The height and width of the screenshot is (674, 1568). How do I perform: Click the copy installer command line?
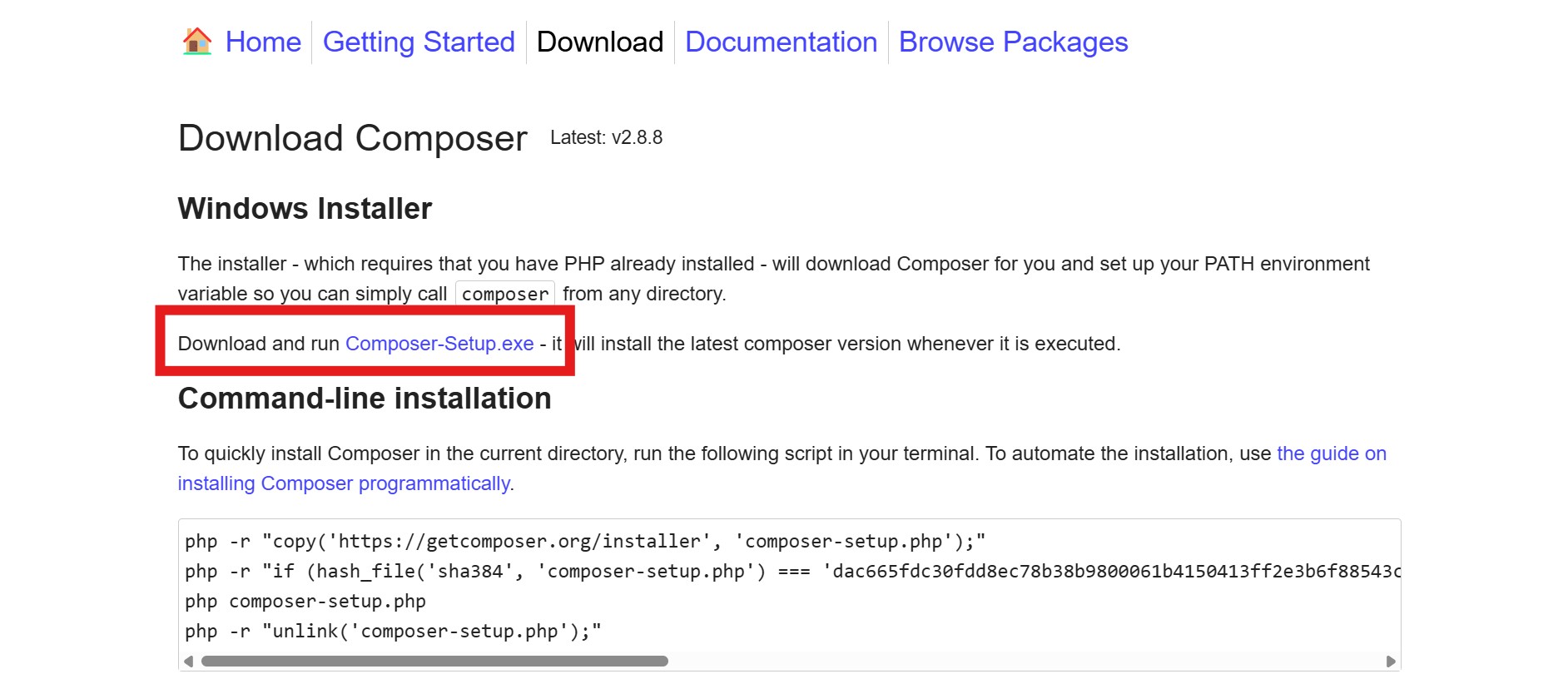pyautogui.click(x=584, y=542)
